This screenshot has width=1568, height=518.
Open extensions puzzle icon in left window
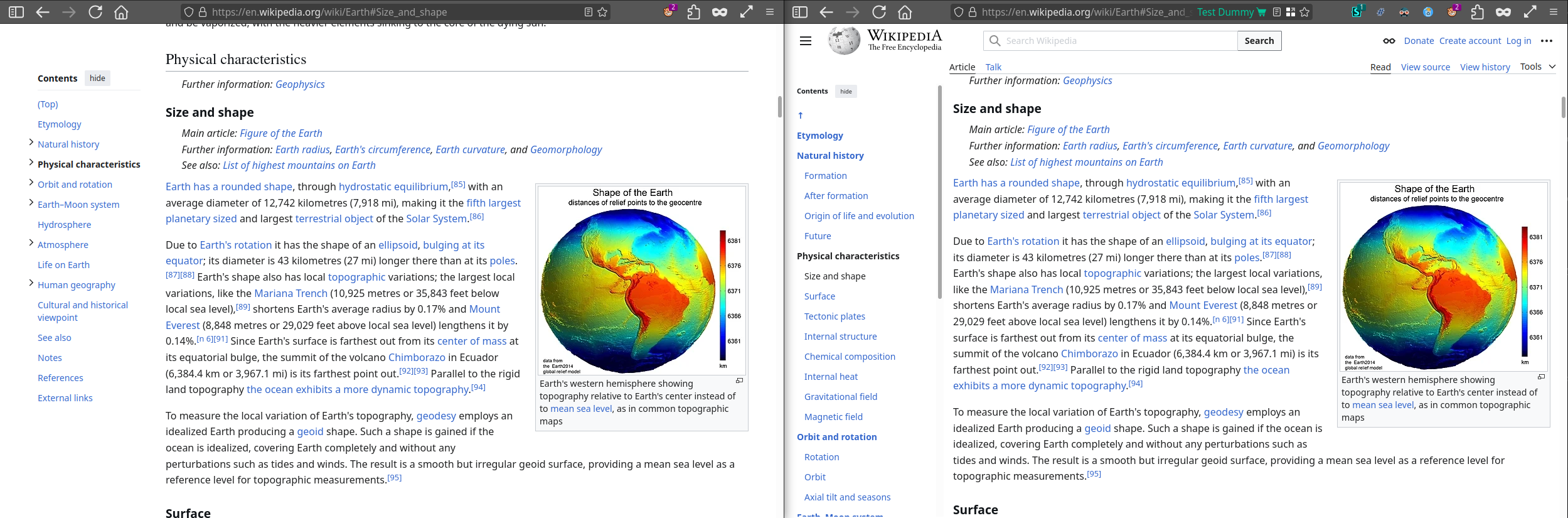coord(693,12)
